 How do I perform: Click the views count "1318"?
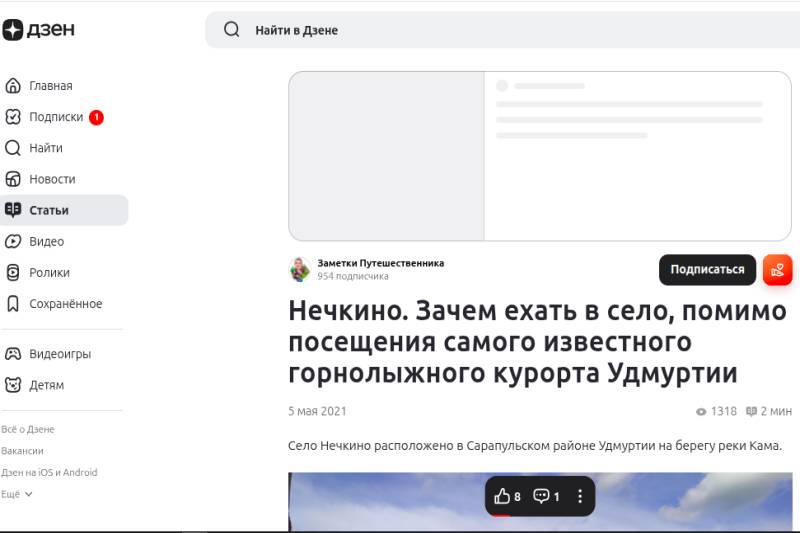pyautogui.click(x=723, y=411)
